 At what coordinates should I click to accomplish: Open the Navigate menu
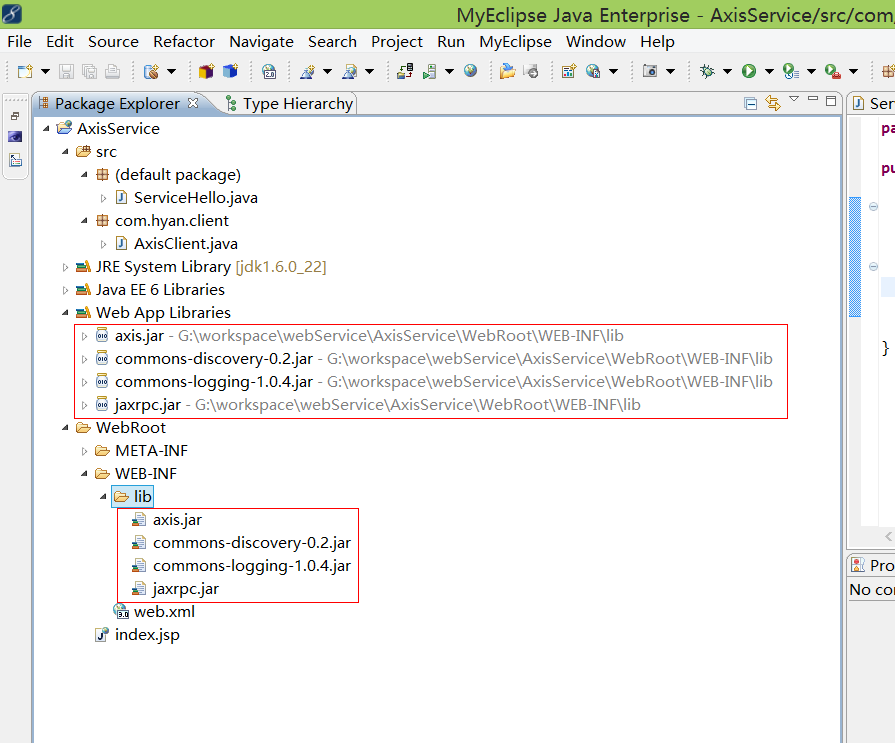pyautogui.click(x=261, y=42)
